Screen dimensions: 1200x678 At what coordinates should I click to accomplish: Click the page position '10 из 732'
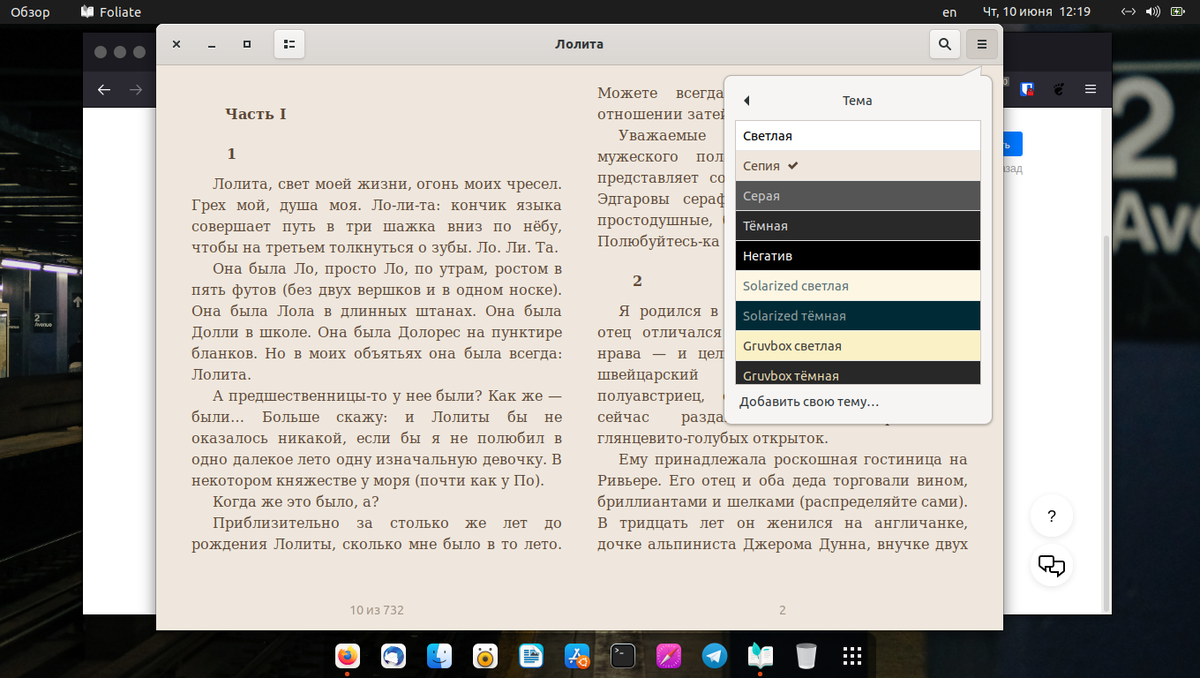[x=377, y=609]
